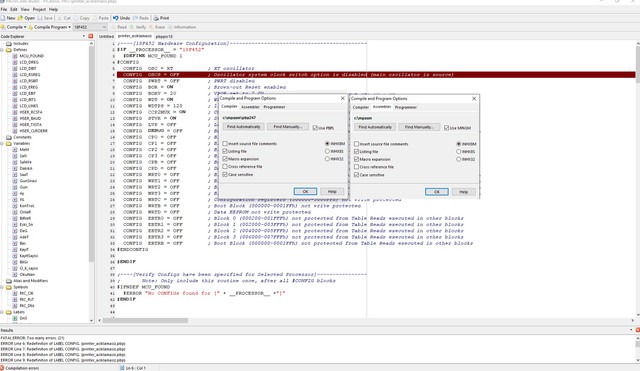The image size is (640, 371).
Task: Open the Help menu
Action: 53,9
